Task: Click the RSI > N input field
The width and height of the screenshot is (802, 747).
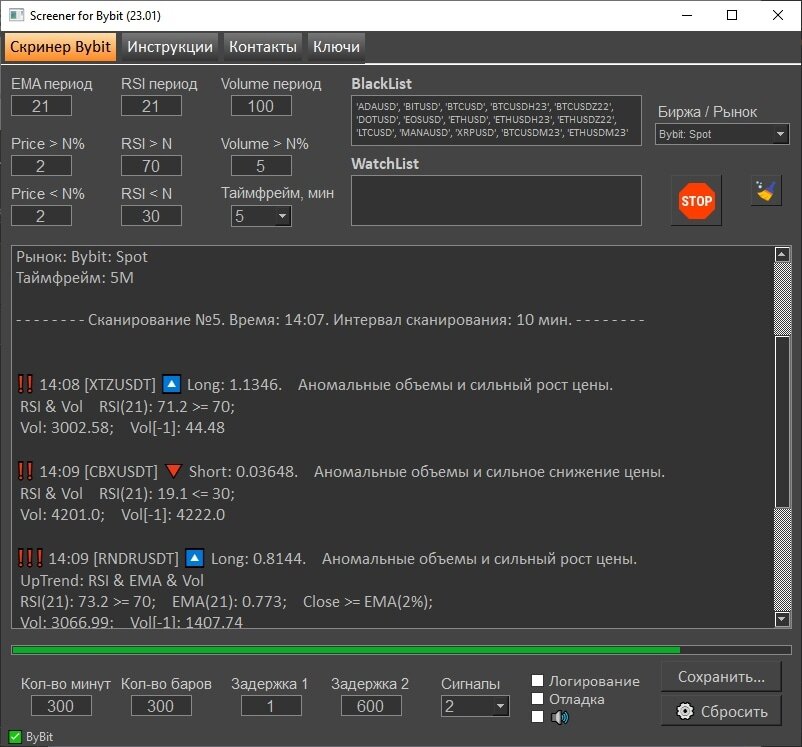Action: [x=151, y=166]
